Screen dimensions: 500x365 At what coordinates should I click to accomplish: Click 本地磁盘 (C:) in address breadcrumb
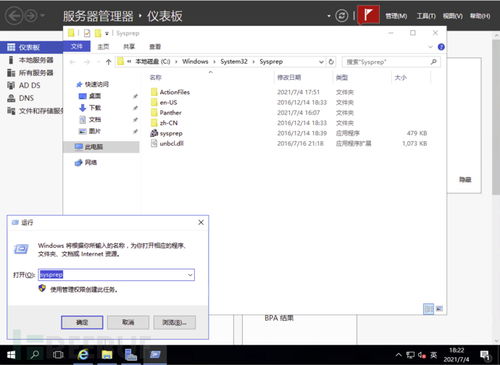click(x=153, y=62)
